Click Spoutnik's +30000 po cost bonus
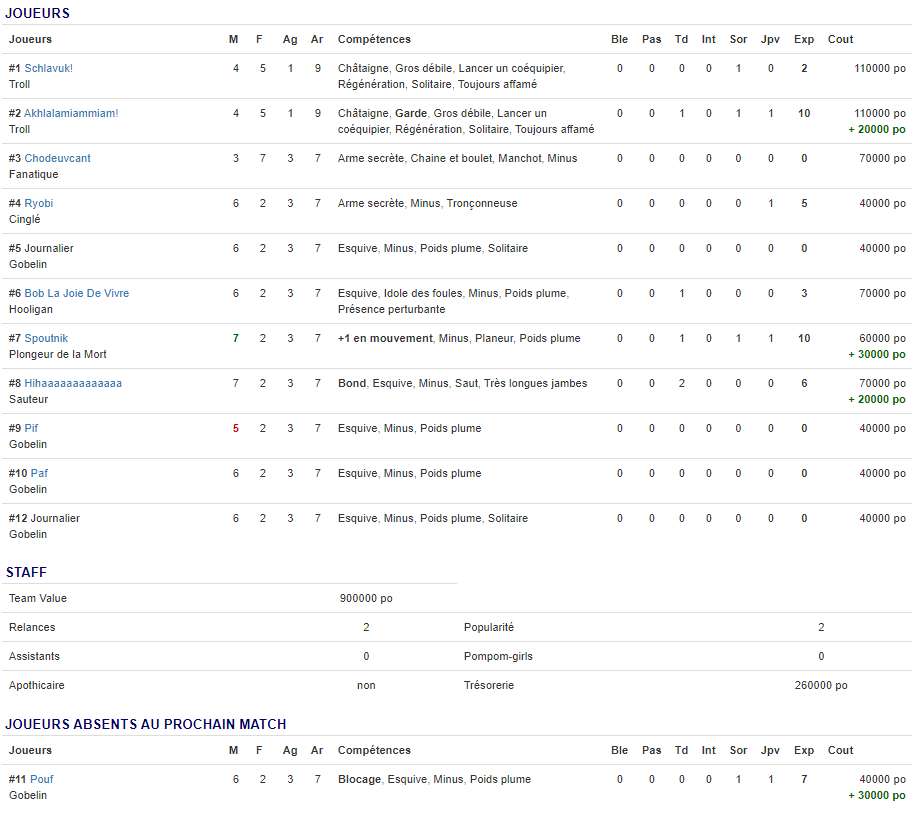The height and width of the screenshot is (817, 920). tap(877, 354)
